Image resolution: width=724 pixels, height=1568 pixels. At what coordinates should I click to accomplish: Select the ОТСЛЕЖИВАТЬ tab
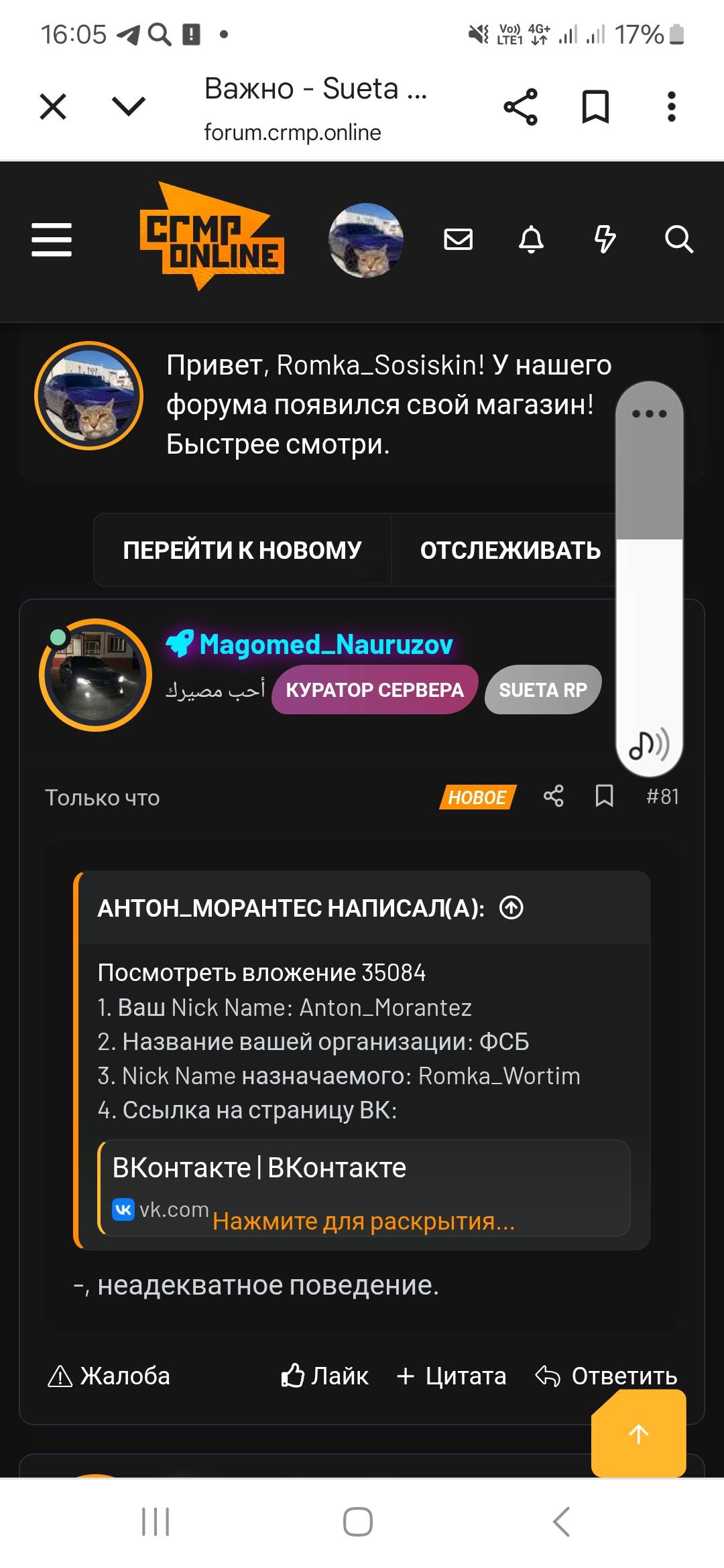click(510, 550)
